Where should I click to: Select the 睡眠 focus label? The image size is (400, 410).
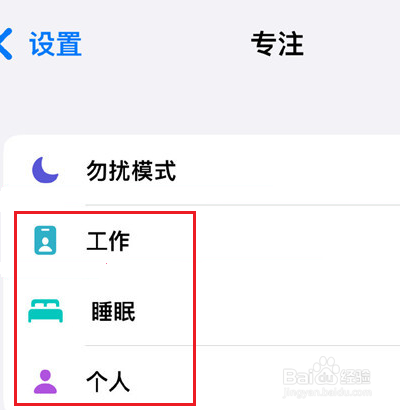[x=113, y=311]
